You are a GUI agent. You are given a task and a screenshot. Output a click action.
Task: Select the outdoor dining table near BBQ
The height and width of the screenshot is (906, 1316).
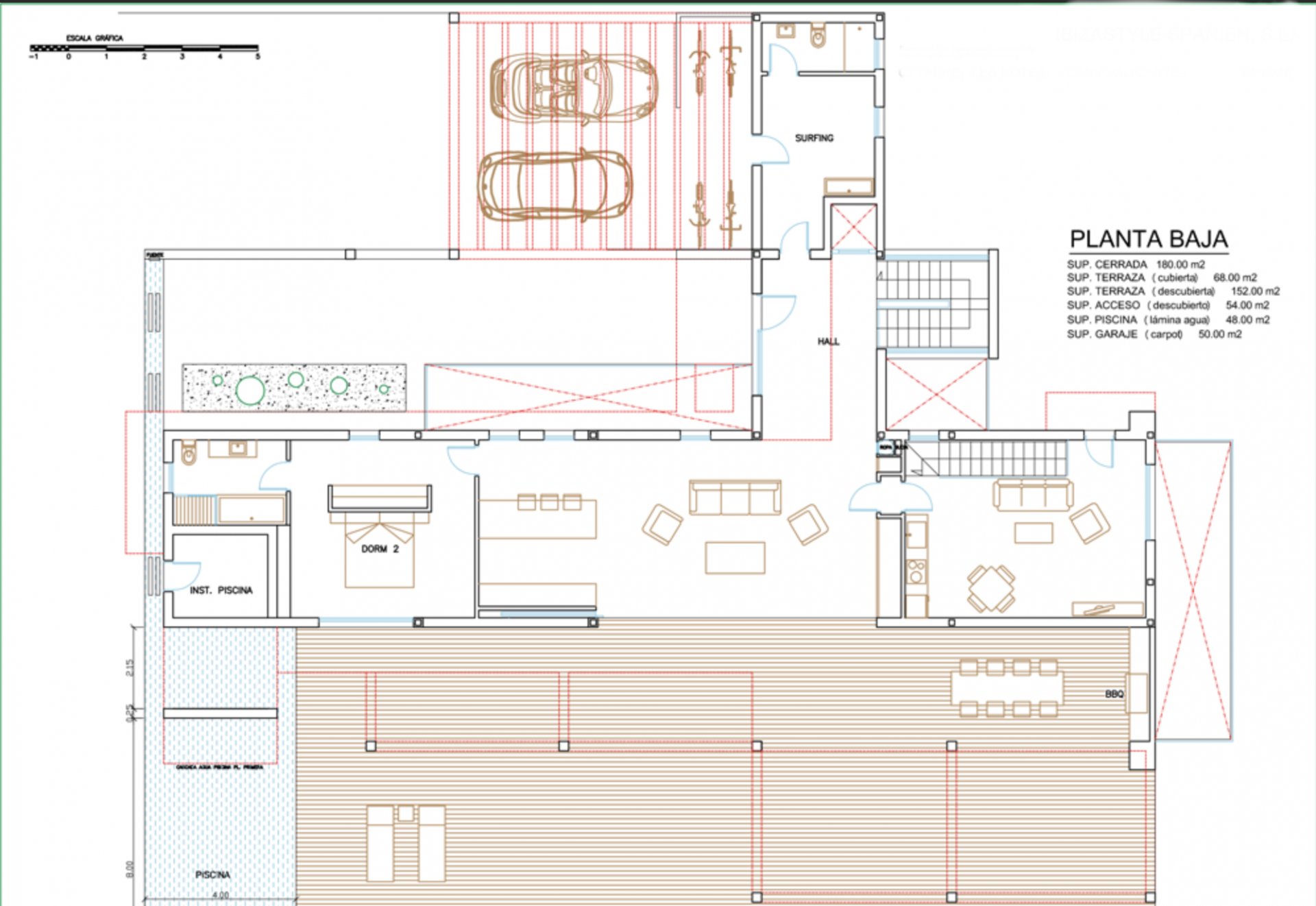1008,687
